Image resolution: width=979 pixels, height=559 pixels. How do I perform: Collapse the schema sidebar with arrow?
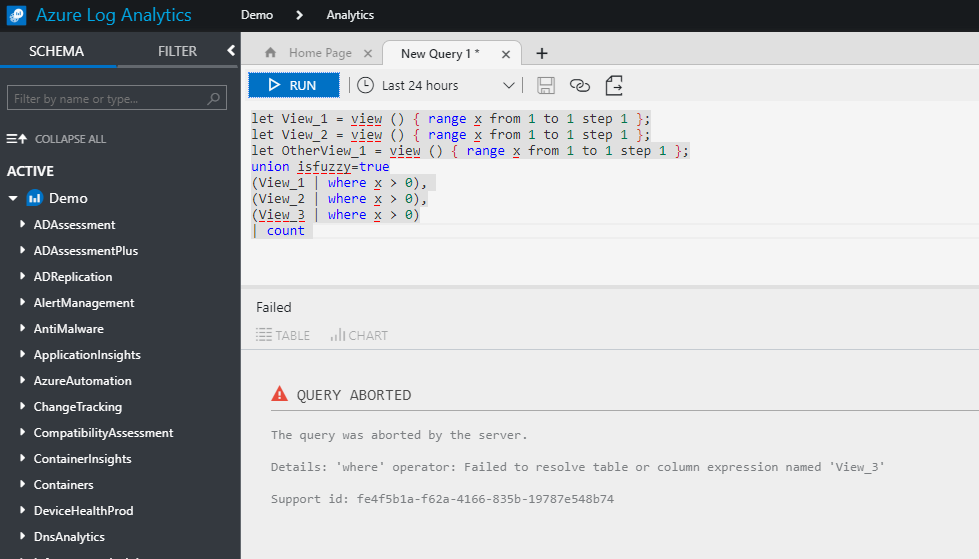[230, 51]
